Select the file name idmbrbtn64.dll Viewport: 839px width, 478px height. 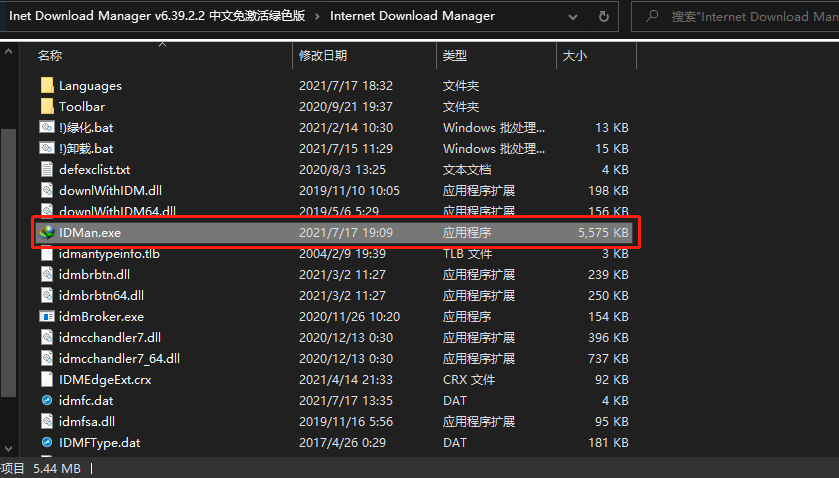click(x=101, y=295)
